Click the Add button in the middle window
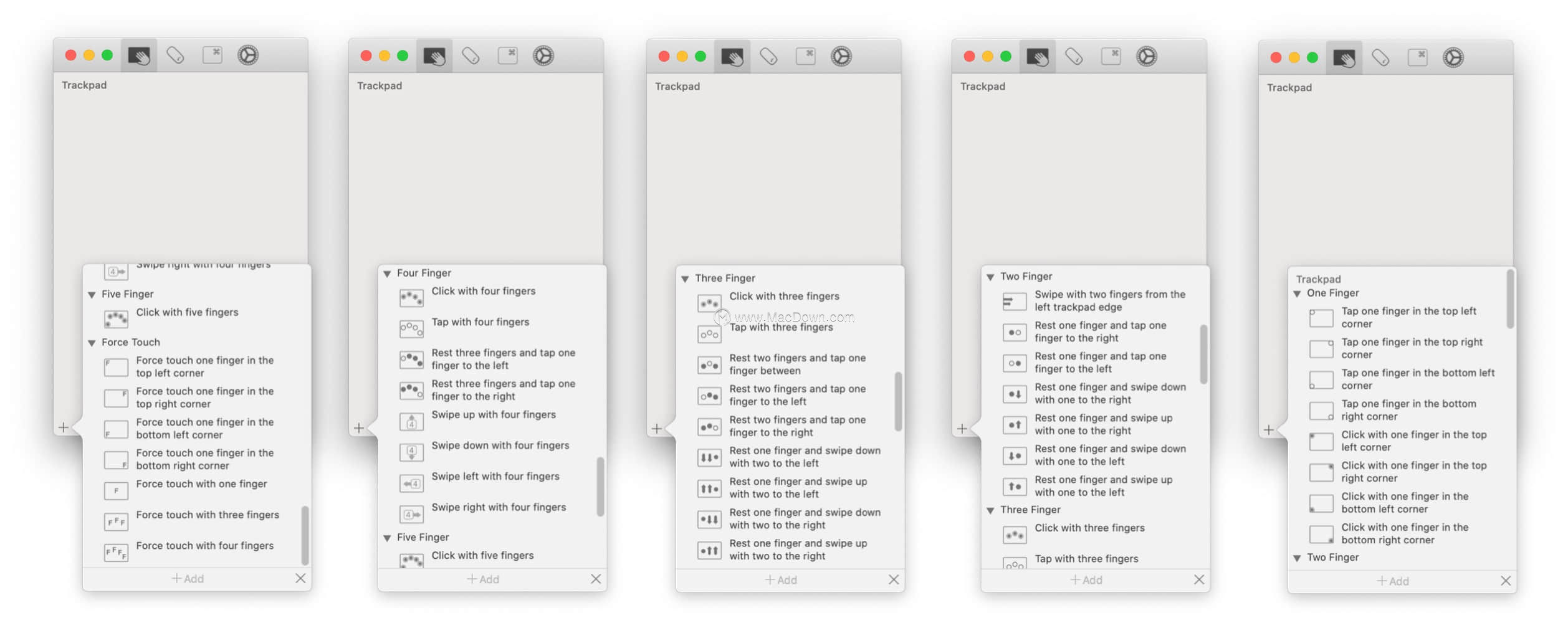Image resolution: width=1568 pixels, height=633 pixels. pos(781,580)
